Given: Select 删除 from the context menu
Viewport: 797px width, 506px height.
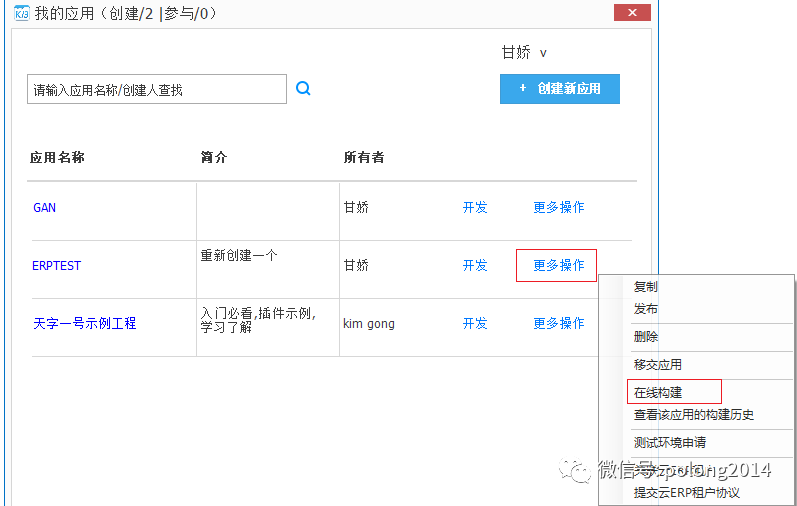Looking at the screenshot, I should [646, 337].
